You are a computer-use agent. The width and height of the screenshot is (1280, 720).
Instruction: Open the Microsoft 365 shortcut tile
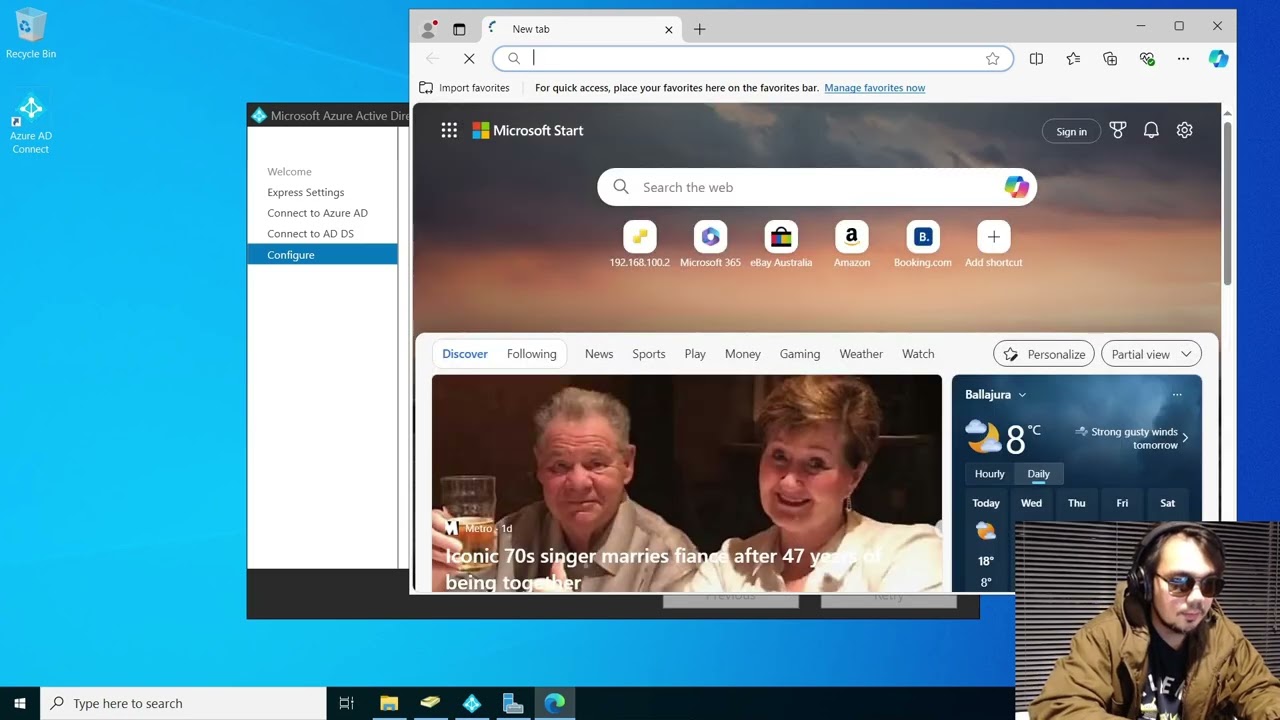click(710, 245)
